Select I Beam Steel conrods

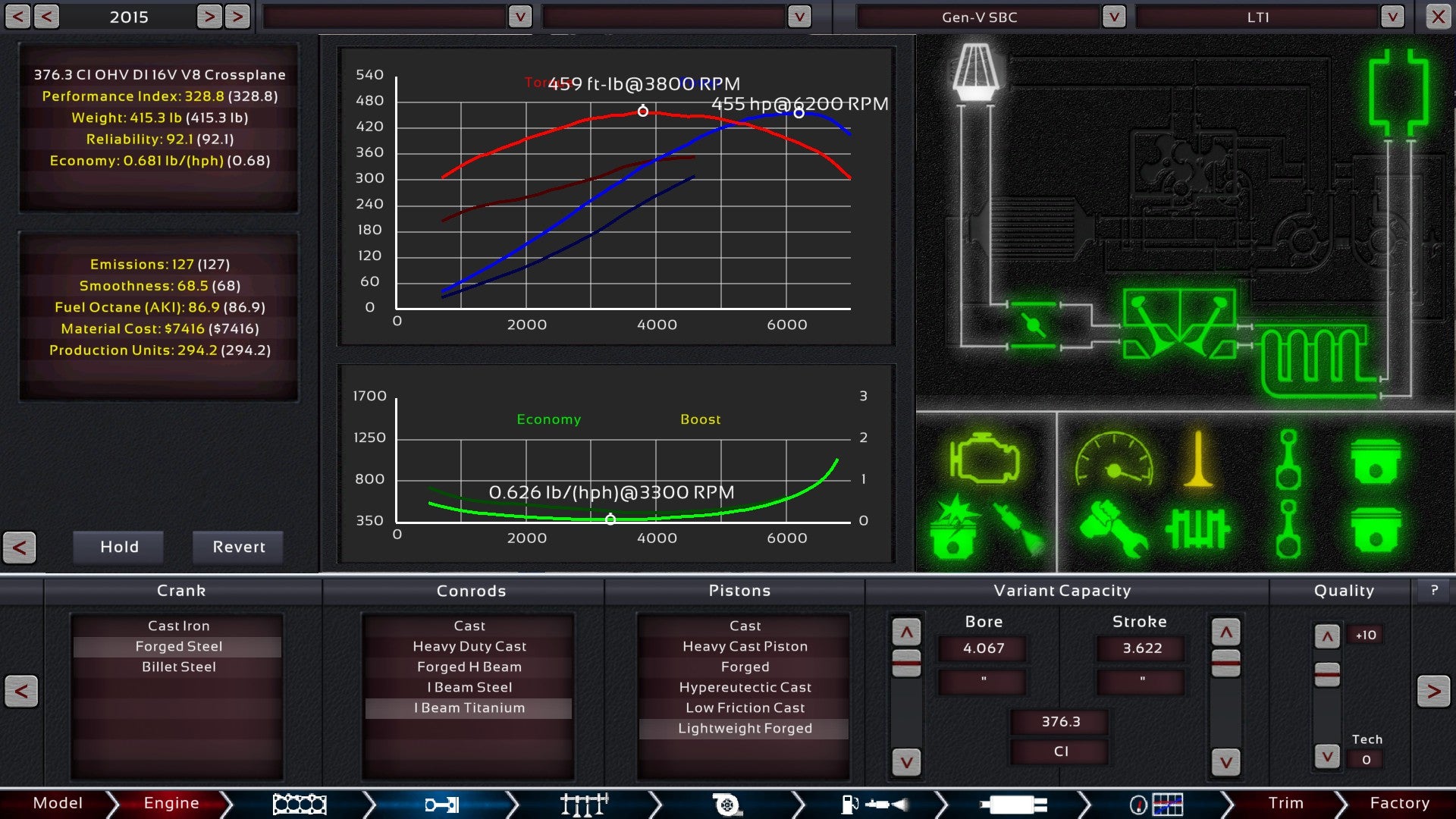click(x=469, y=687)
